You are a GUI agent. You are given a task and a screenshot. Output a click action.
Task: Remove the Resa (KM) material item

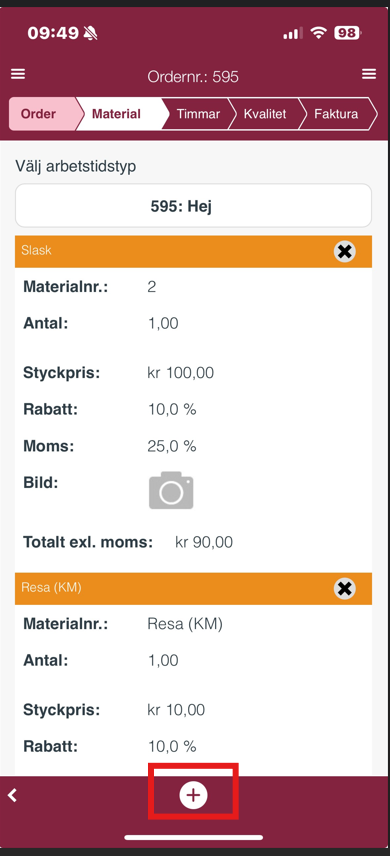click(x=345, y=588)
